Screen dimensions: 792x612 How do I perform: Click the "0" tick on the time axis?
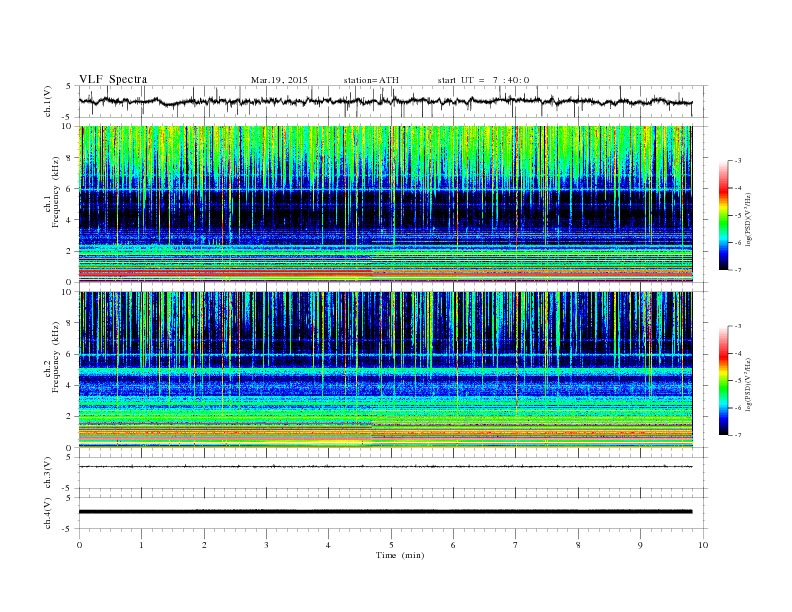[79, 545]
